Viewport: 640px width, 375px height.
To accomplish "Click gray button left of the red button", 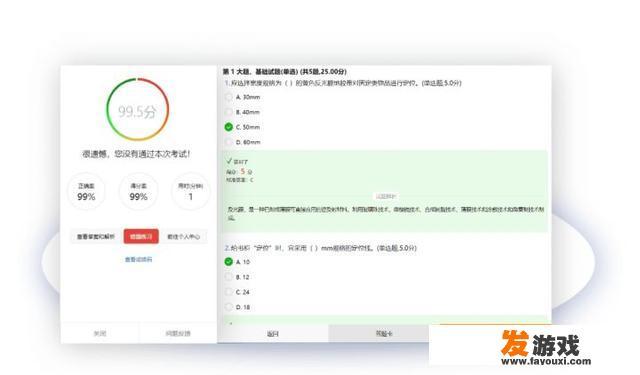I will coord(96,236).
